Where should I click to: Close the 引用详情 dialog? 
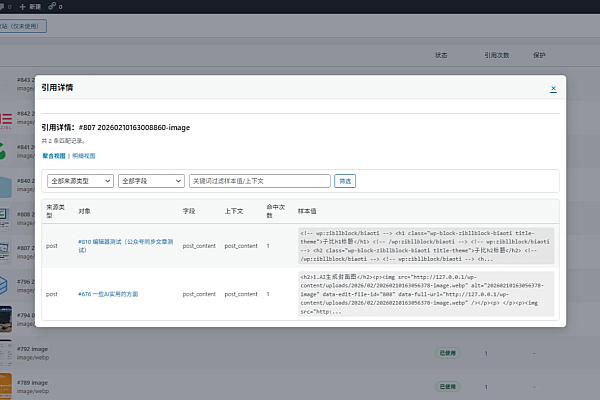[553, 89]
